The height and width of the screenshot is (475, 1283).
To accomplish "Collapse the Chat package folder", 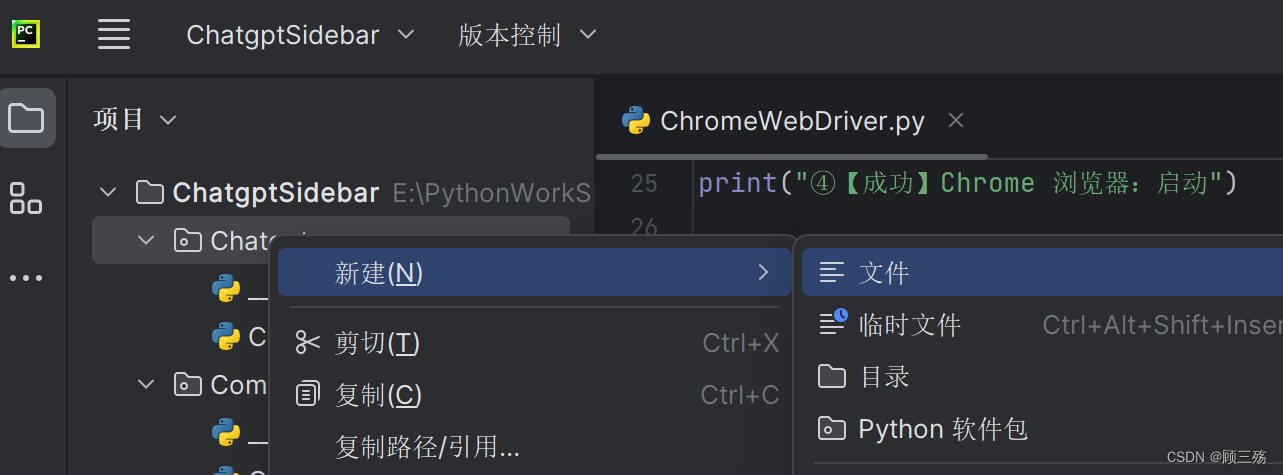I will coord(147,241).
